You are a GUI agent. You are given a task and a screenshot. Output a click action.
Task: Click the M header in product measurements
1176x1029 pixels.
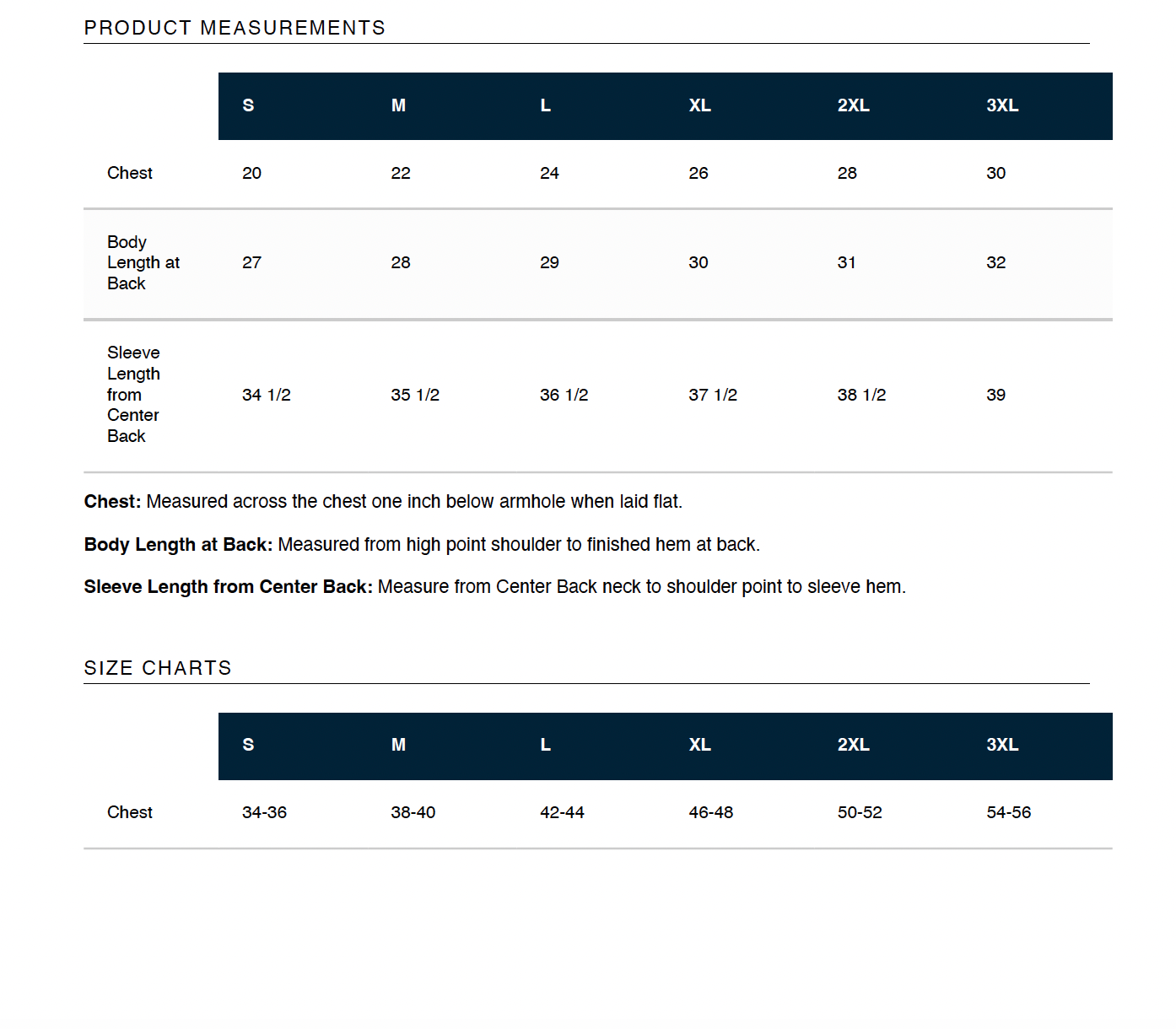coord(398,105)
